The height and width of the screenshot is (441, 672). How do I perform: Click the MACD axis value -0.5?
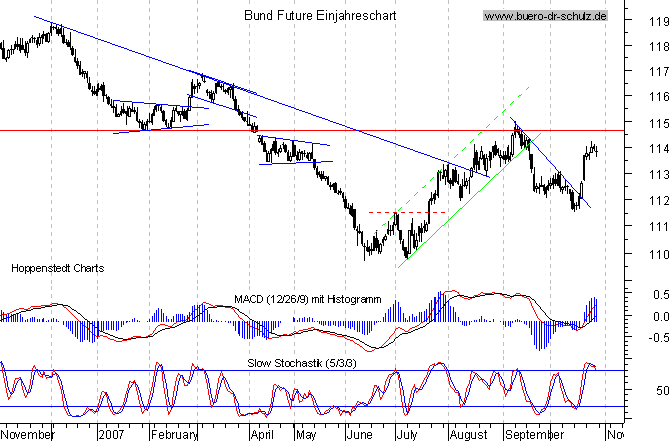coord(659,337)
